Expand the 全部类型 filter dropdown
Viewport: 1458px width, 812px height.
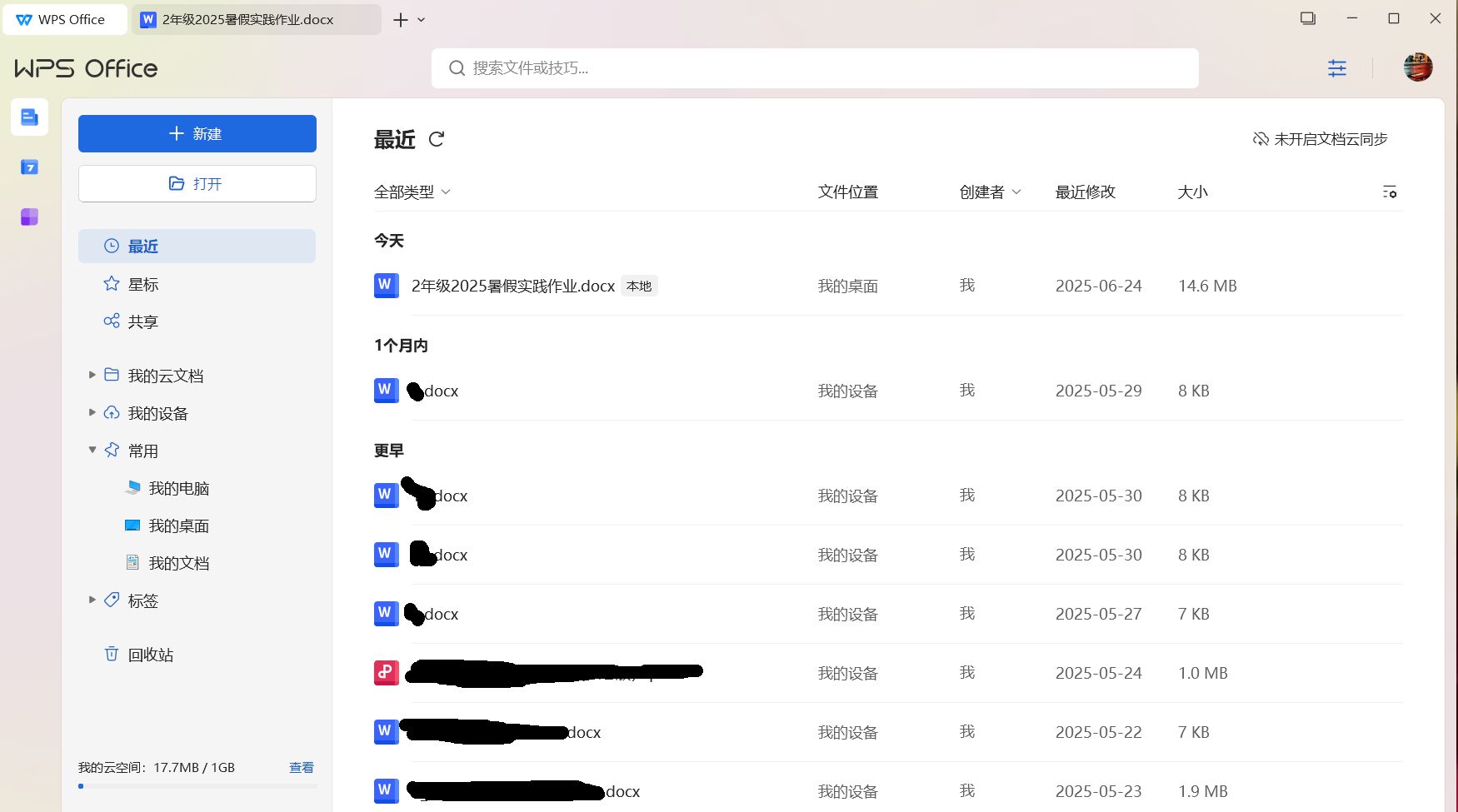tap(412, 192)
